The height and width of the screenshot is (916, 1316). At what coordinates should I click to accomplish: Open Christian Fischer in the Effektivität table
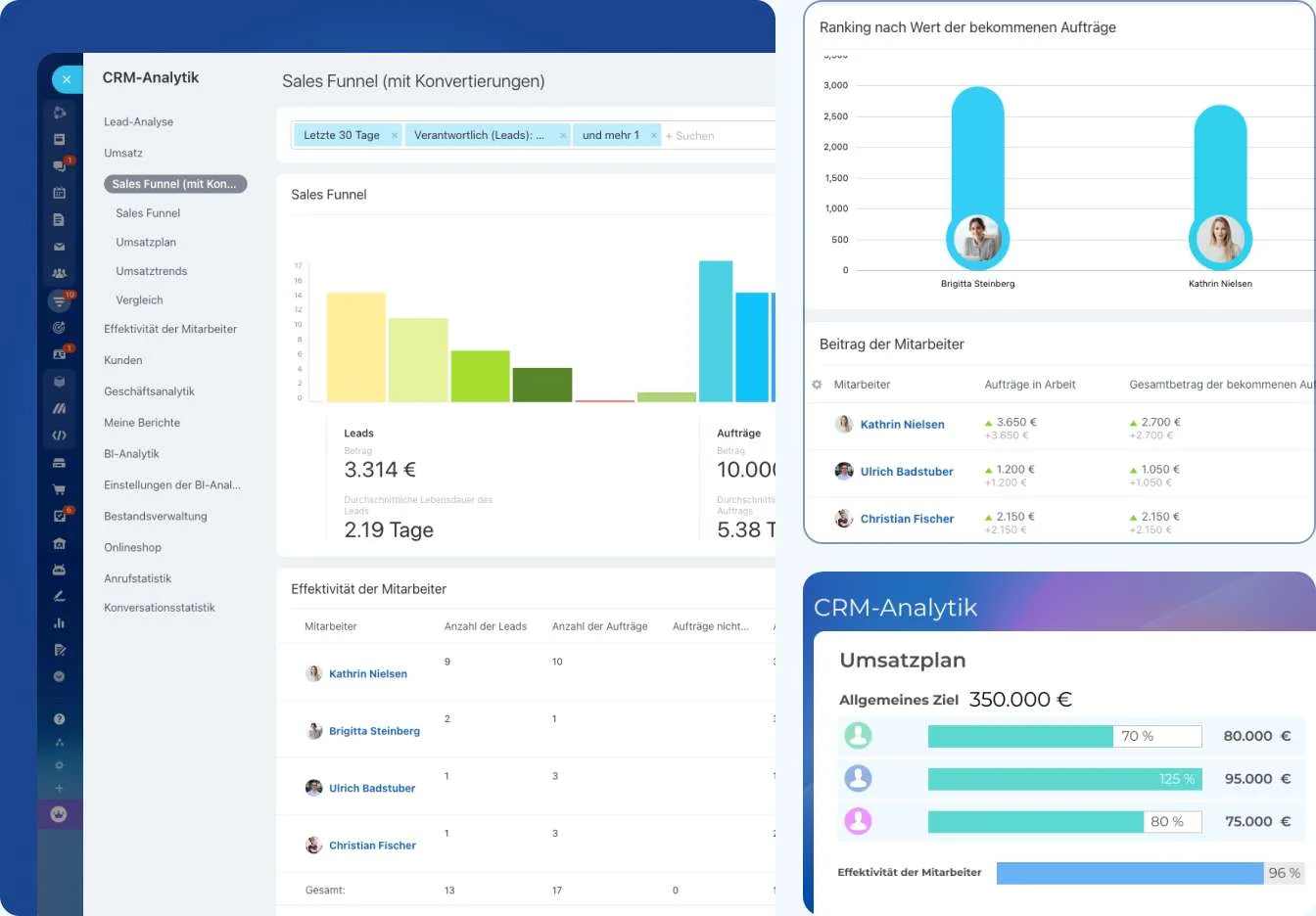[x=372, y=846]
